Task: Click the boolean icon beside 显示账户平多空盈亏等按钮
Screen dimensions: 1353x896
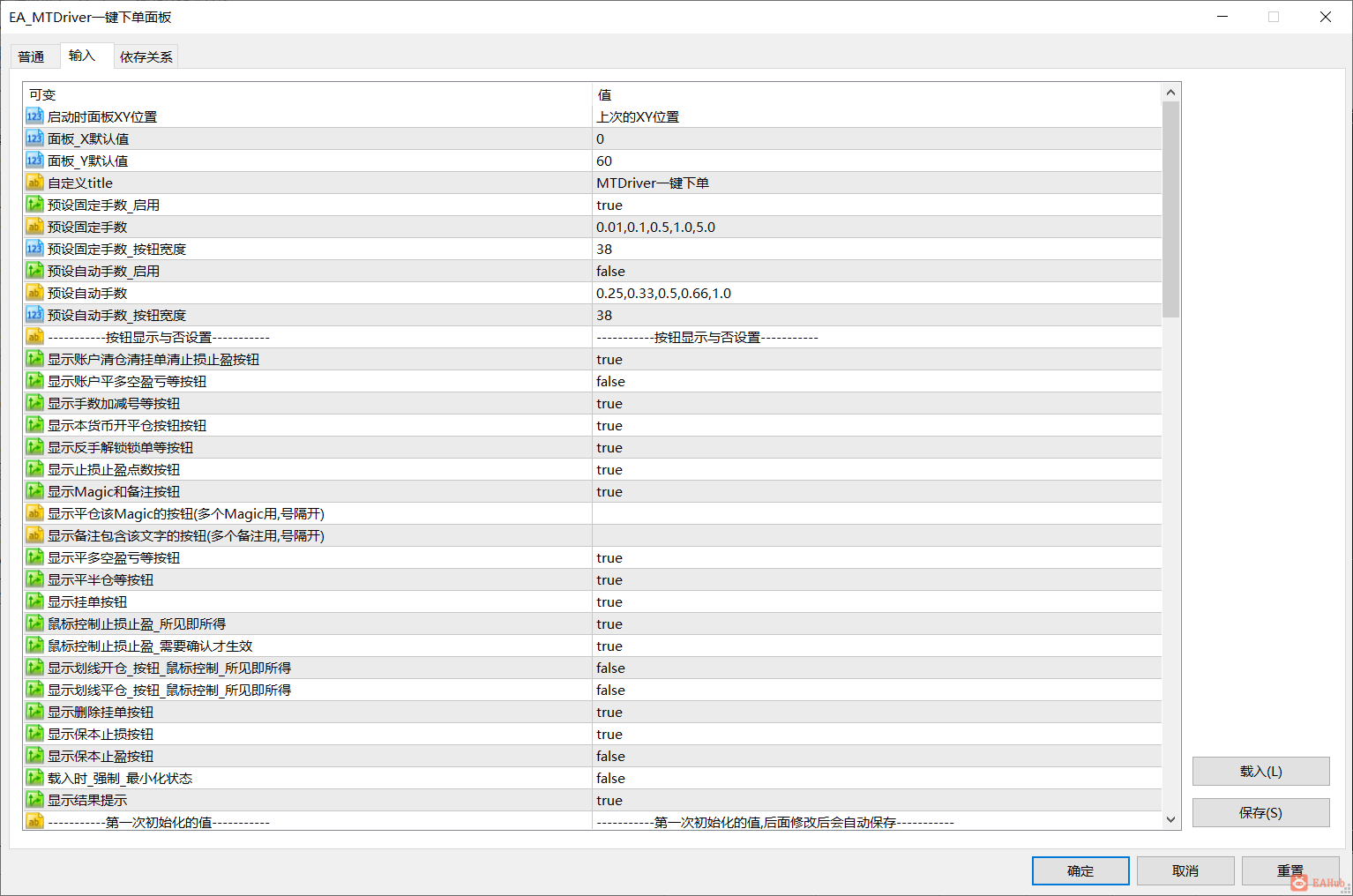Action: coord(34,381)
